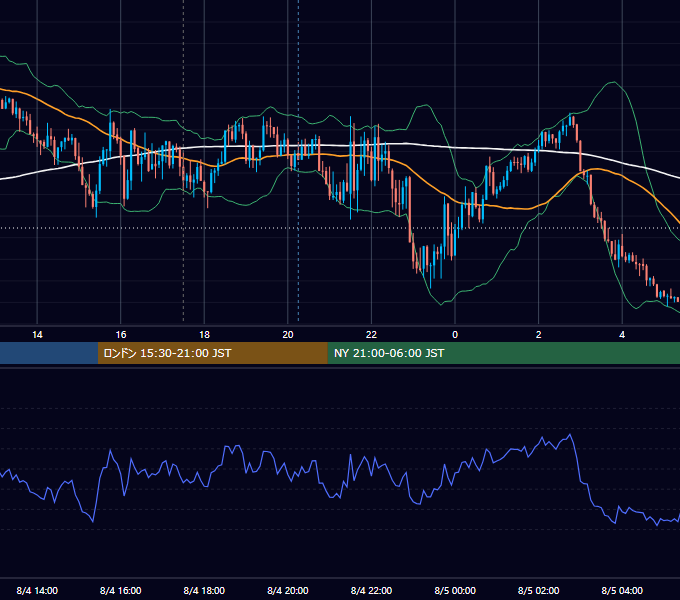
Task: Click the NY 21:00-06:00 JST session bar
Action: coord(503,353)
